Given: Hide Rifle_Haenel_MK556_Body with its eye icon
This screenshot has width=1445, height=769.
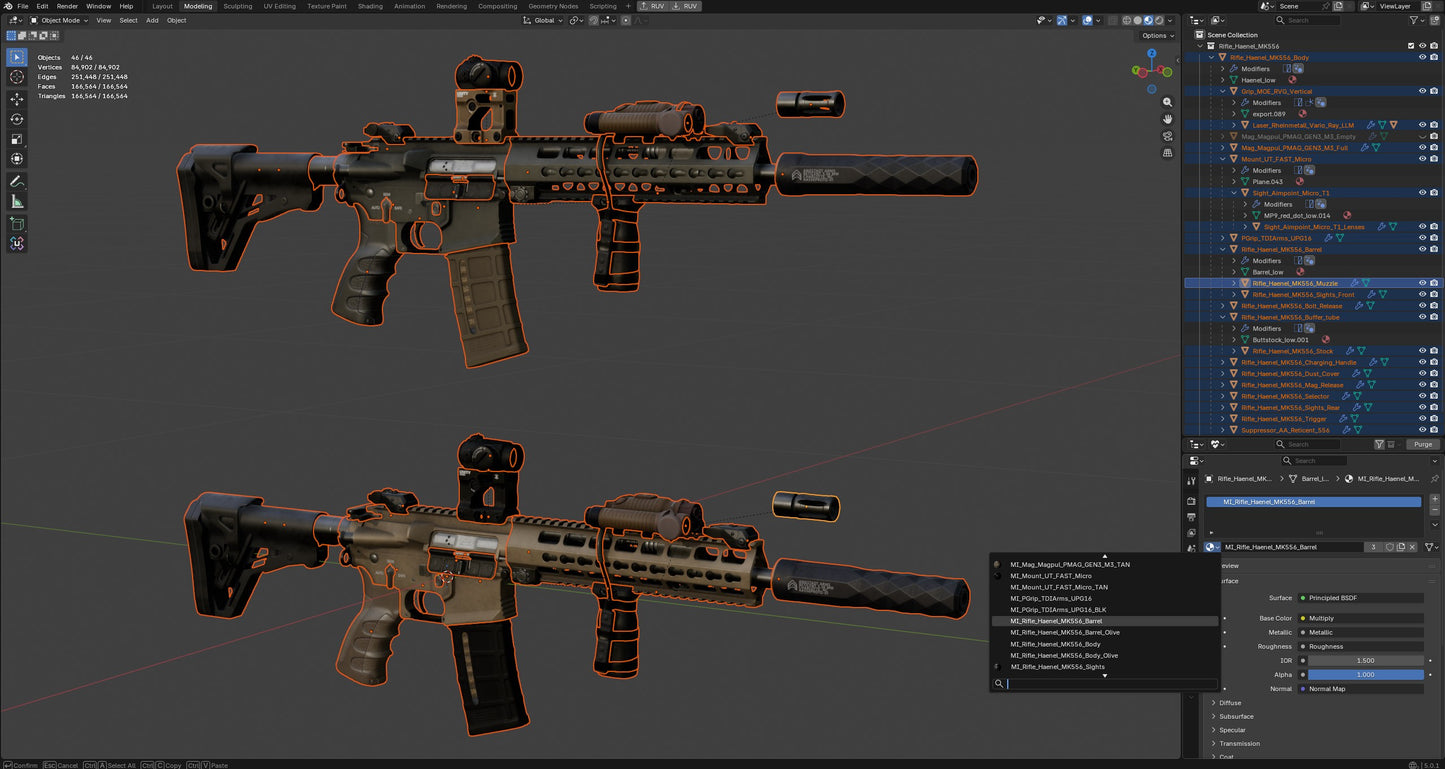Looking at the screenshot, I should point(1422,57).
